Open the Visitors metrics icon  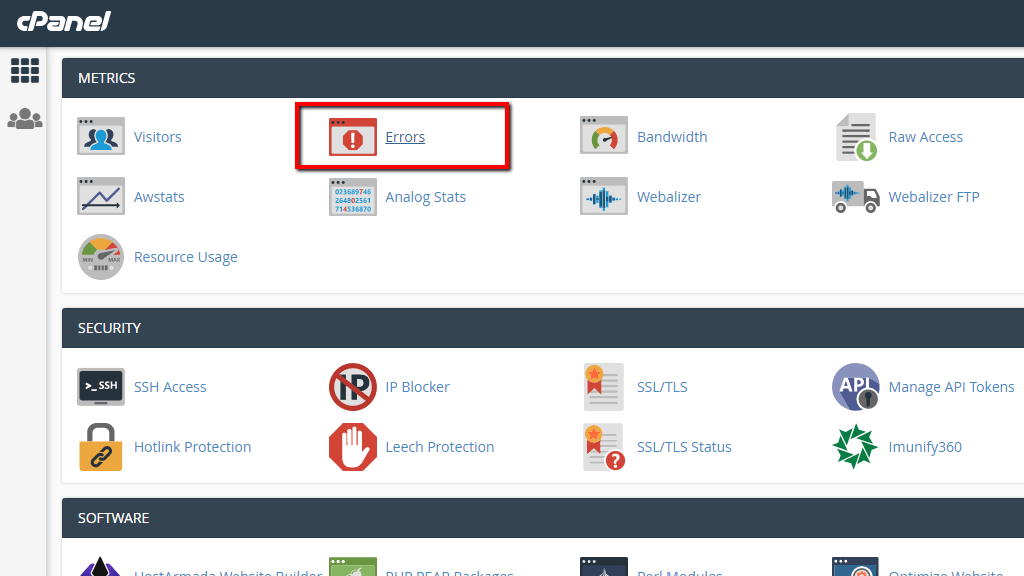click(100, 136)
